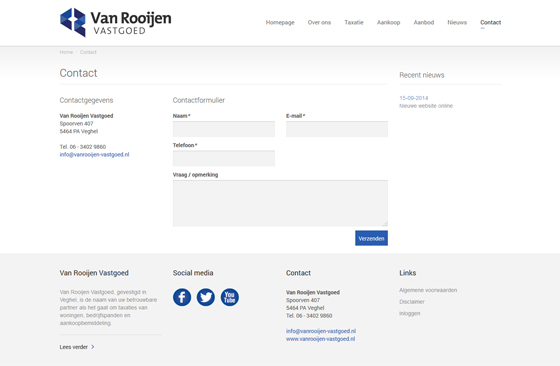Click into the Vraag / opmerking textarea
The image size is (560, 366).
point(280,203)
